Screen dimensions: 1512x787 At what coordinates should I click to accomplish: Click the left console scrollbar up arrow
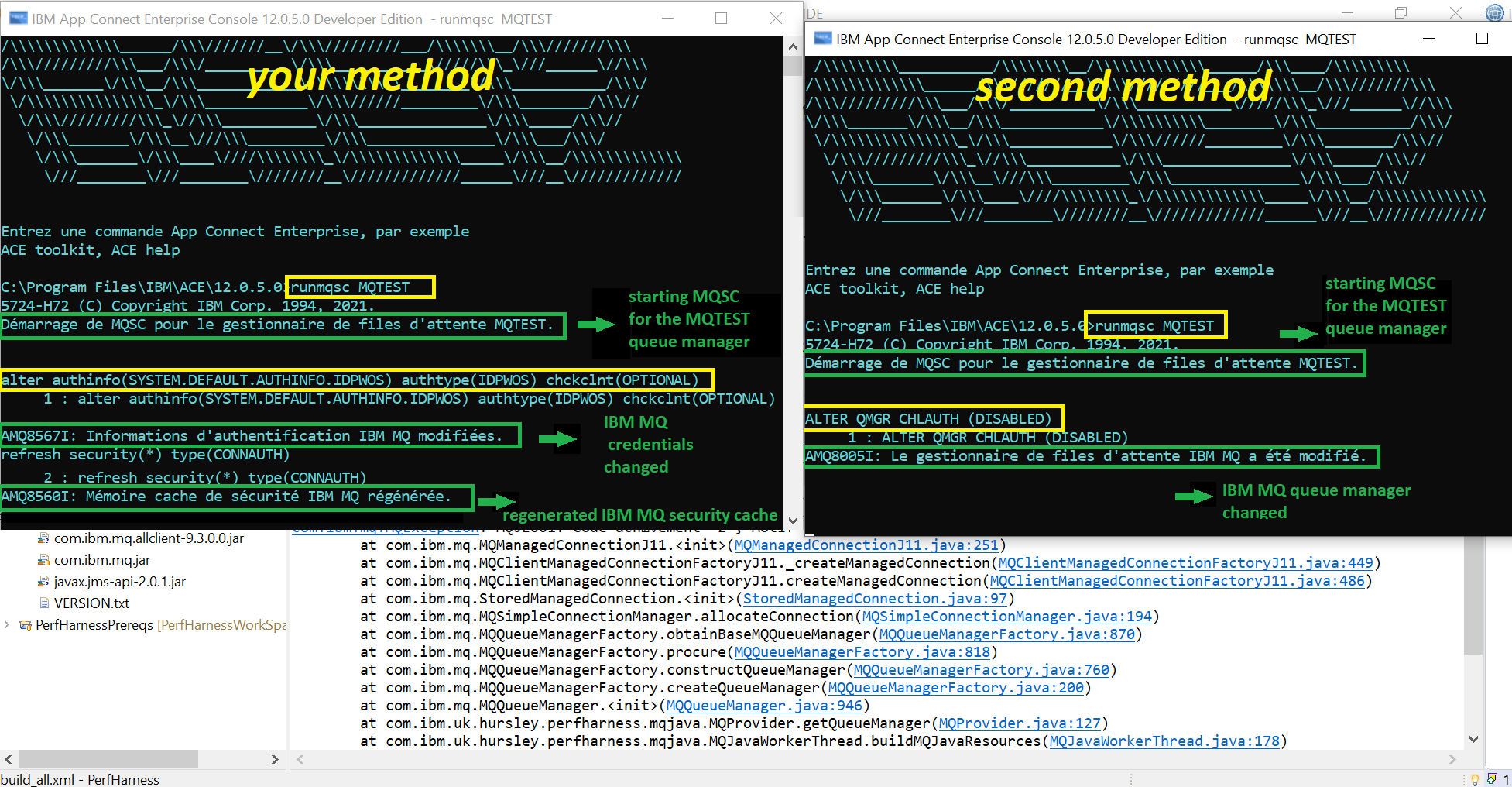pyautogui.click(x=793, y=46)
